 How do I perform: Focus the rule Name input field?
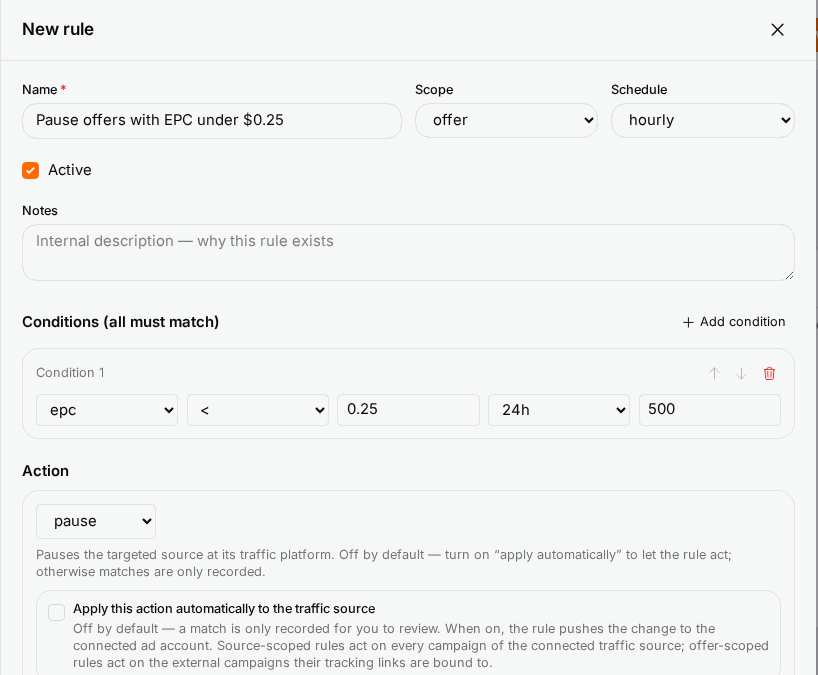pyautogui.click(x=212, y=120)
